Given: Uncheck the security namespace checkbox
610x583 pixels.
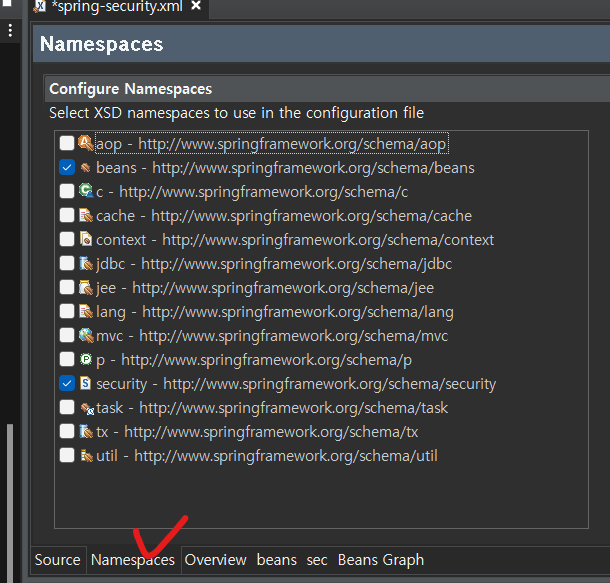Looking at the screenshot, I should pos(67,383).
